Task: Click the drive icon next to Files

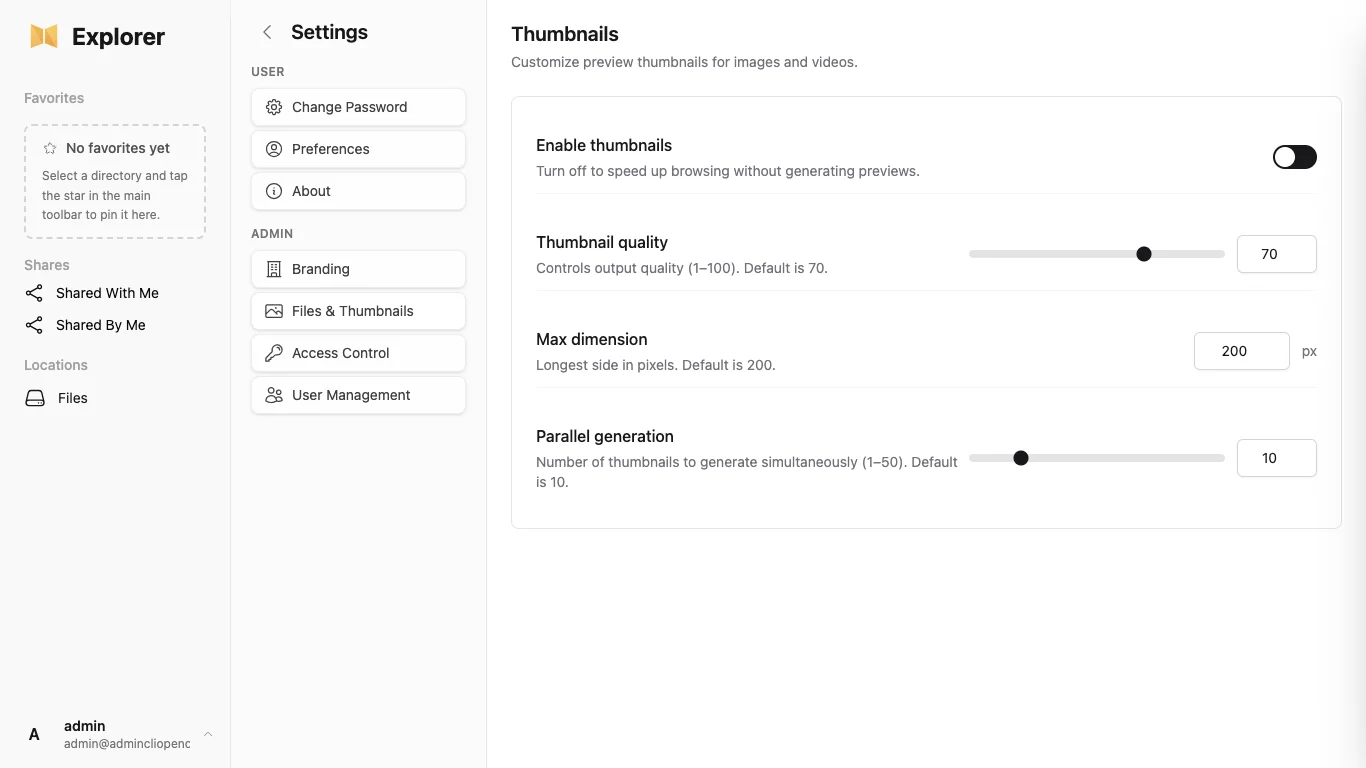Action: pos(35,398)
